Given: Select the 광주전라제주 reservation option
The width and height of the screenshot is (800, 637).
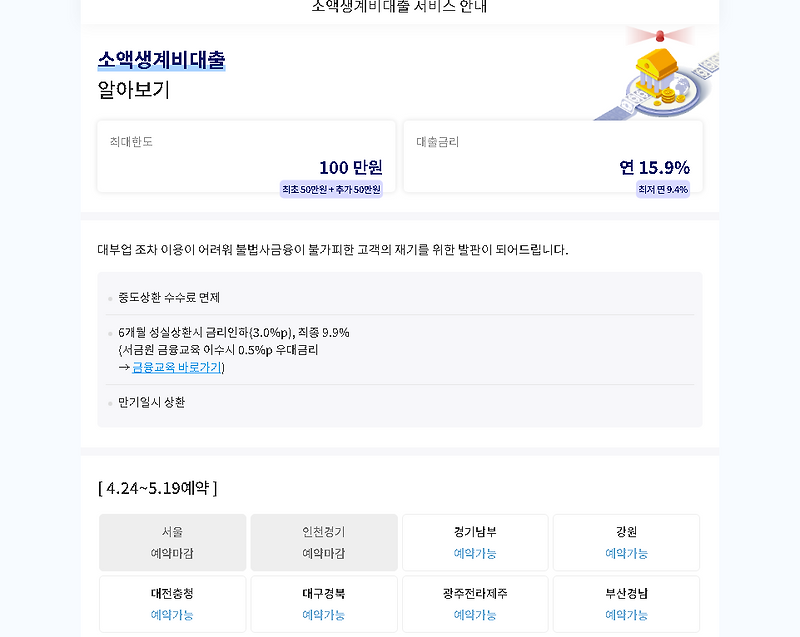Looking at the screenshot, I should pyautogui.click(x=474, y=604).
